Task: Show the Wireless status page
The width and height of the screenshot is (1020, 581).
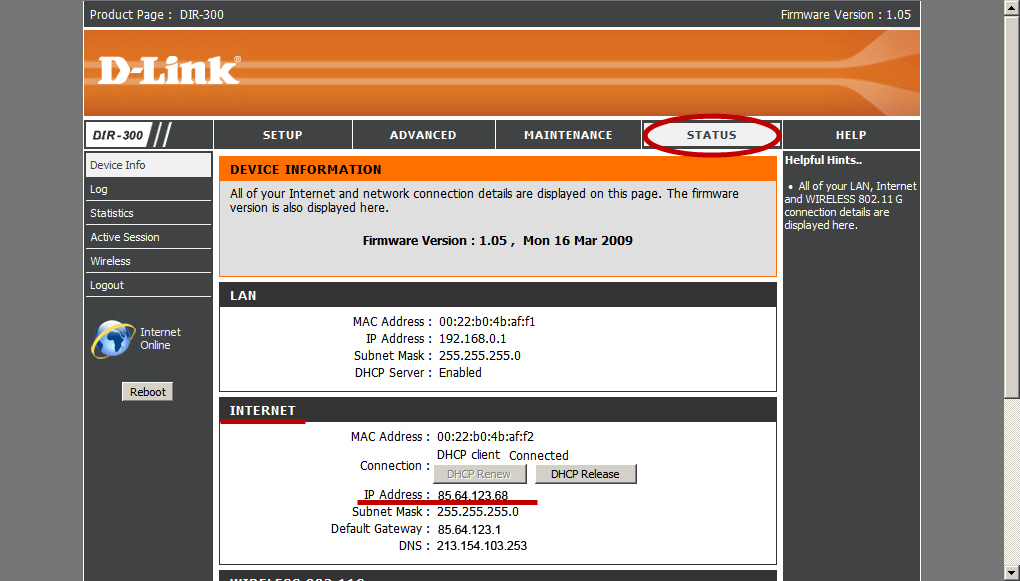Action: click(x=111, y=261)
